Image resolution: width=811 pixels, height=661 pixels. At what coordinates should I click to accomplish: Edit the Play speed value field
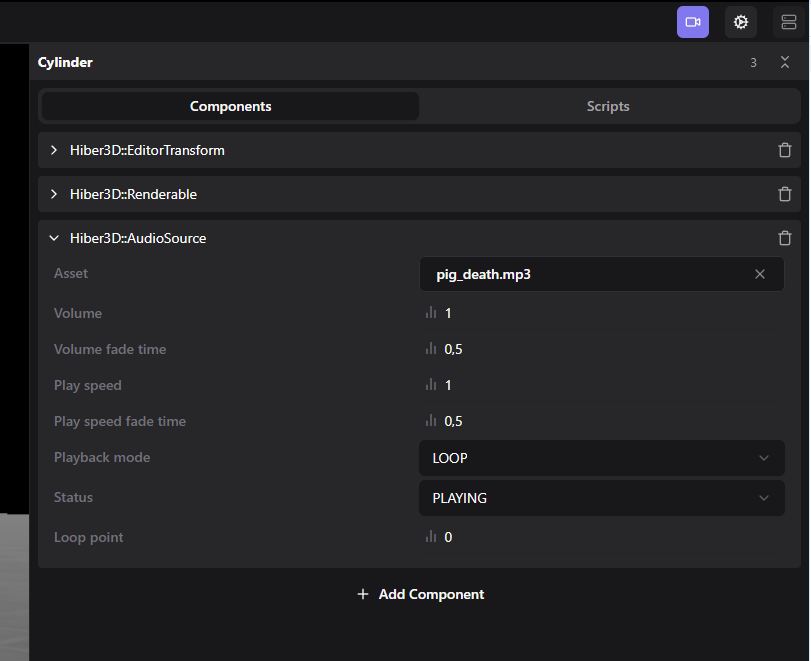click(447, 385)
